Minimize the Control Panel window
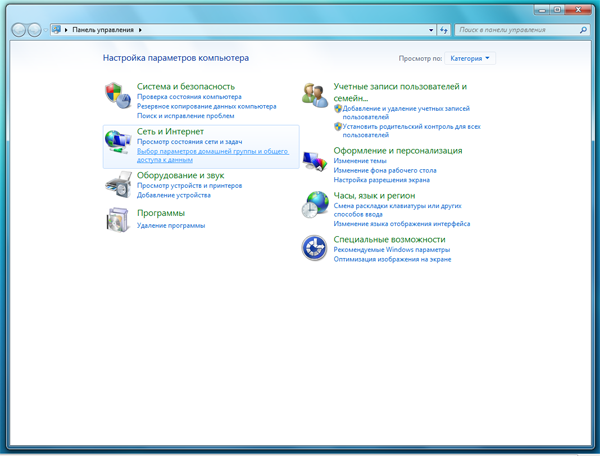 tap(542, 10)
